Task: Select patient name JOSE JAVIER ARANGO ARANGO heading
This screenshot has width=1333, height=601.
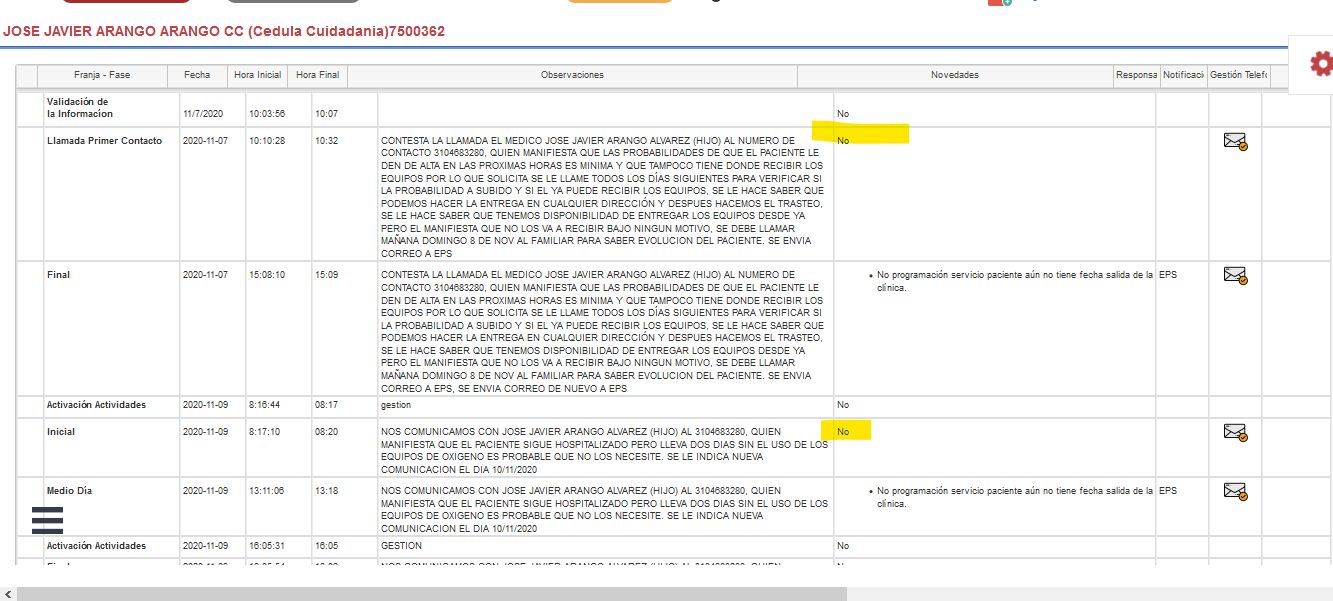Action: click(x=224, y=32)
